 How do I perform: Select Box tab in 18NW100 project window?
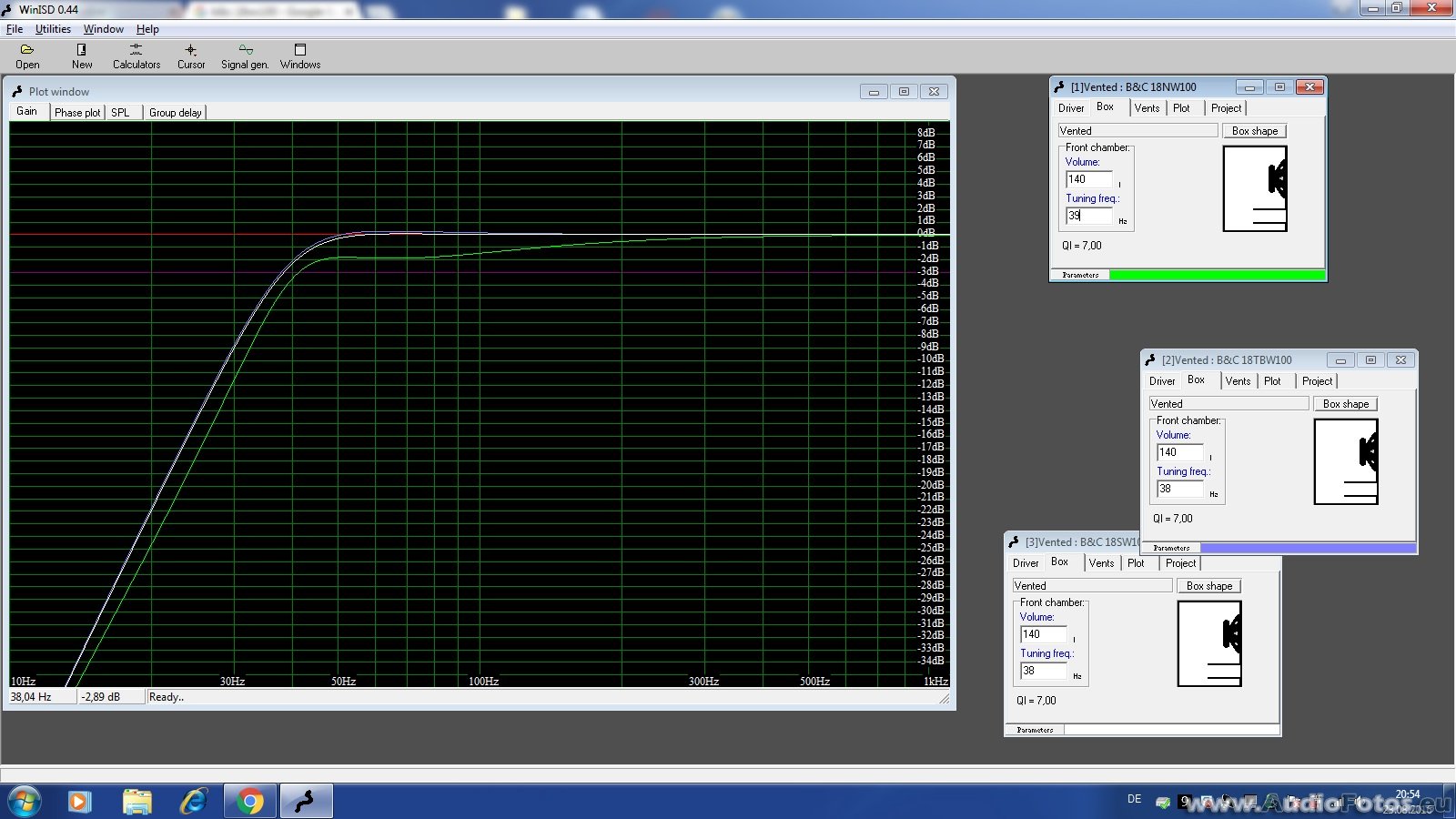click(1106, 107)
